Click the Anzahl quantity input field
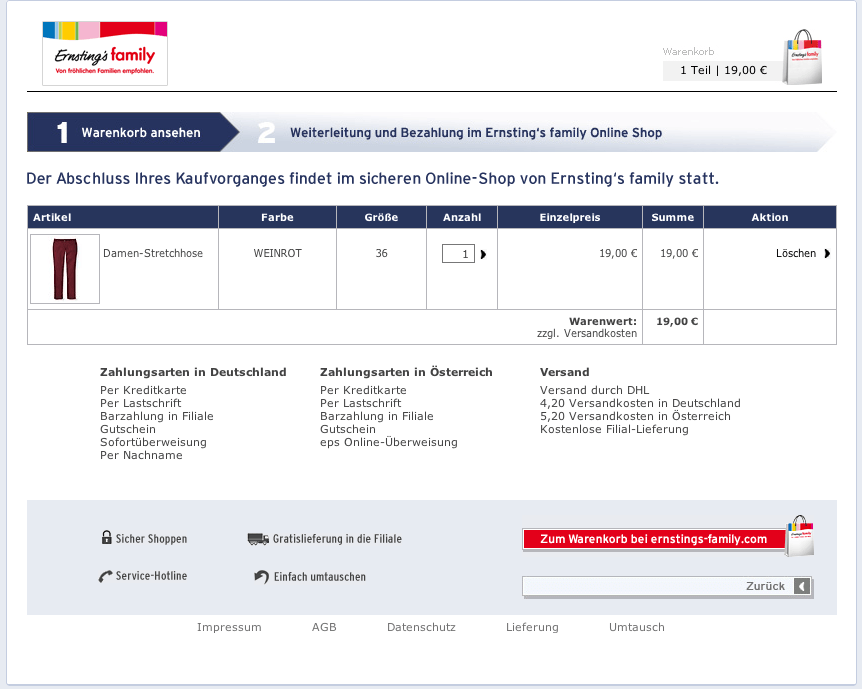Viewport: 862px width, 689px height. click(458, 255)
